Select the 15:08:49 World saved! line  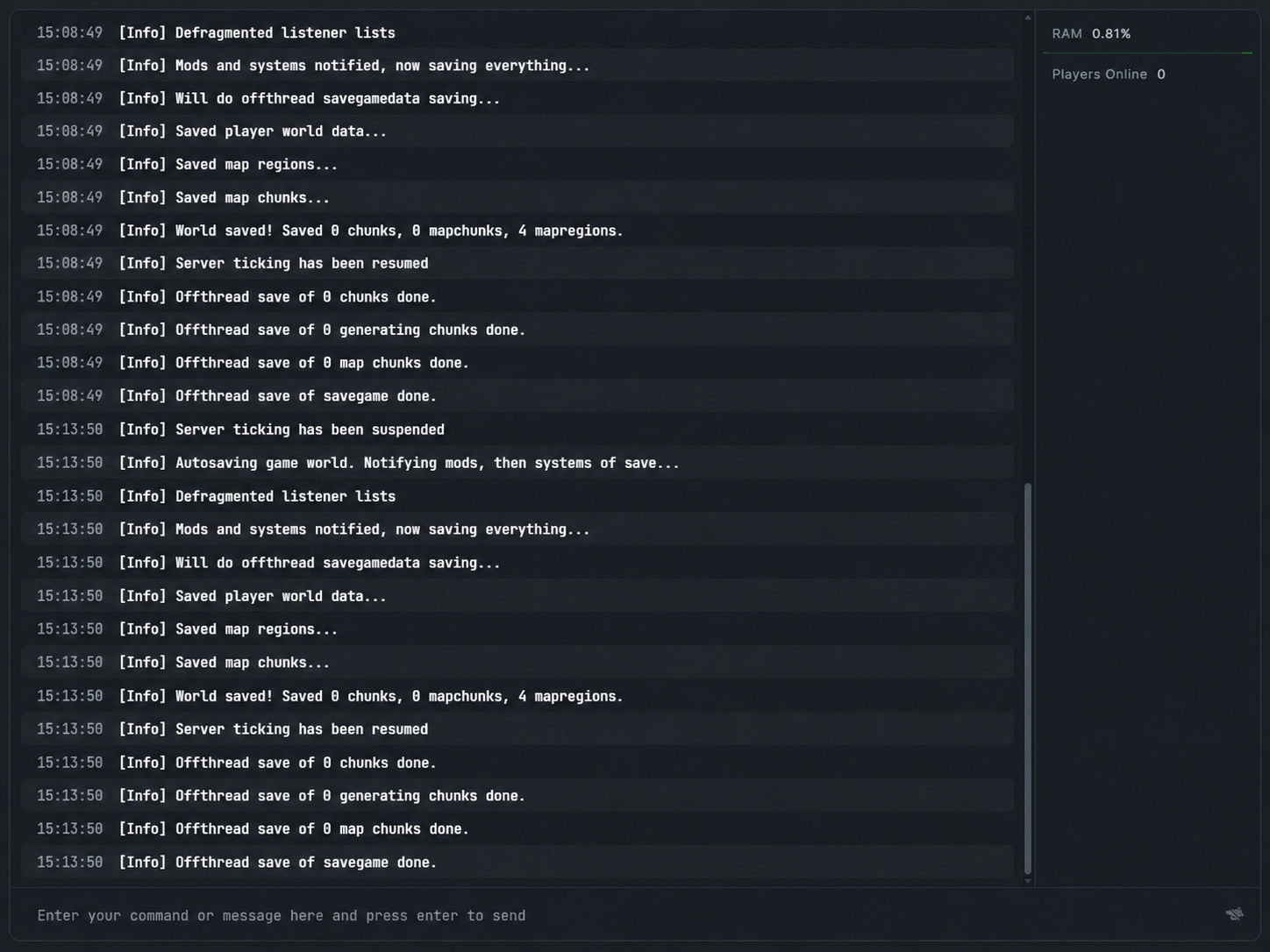click(517, 231)
